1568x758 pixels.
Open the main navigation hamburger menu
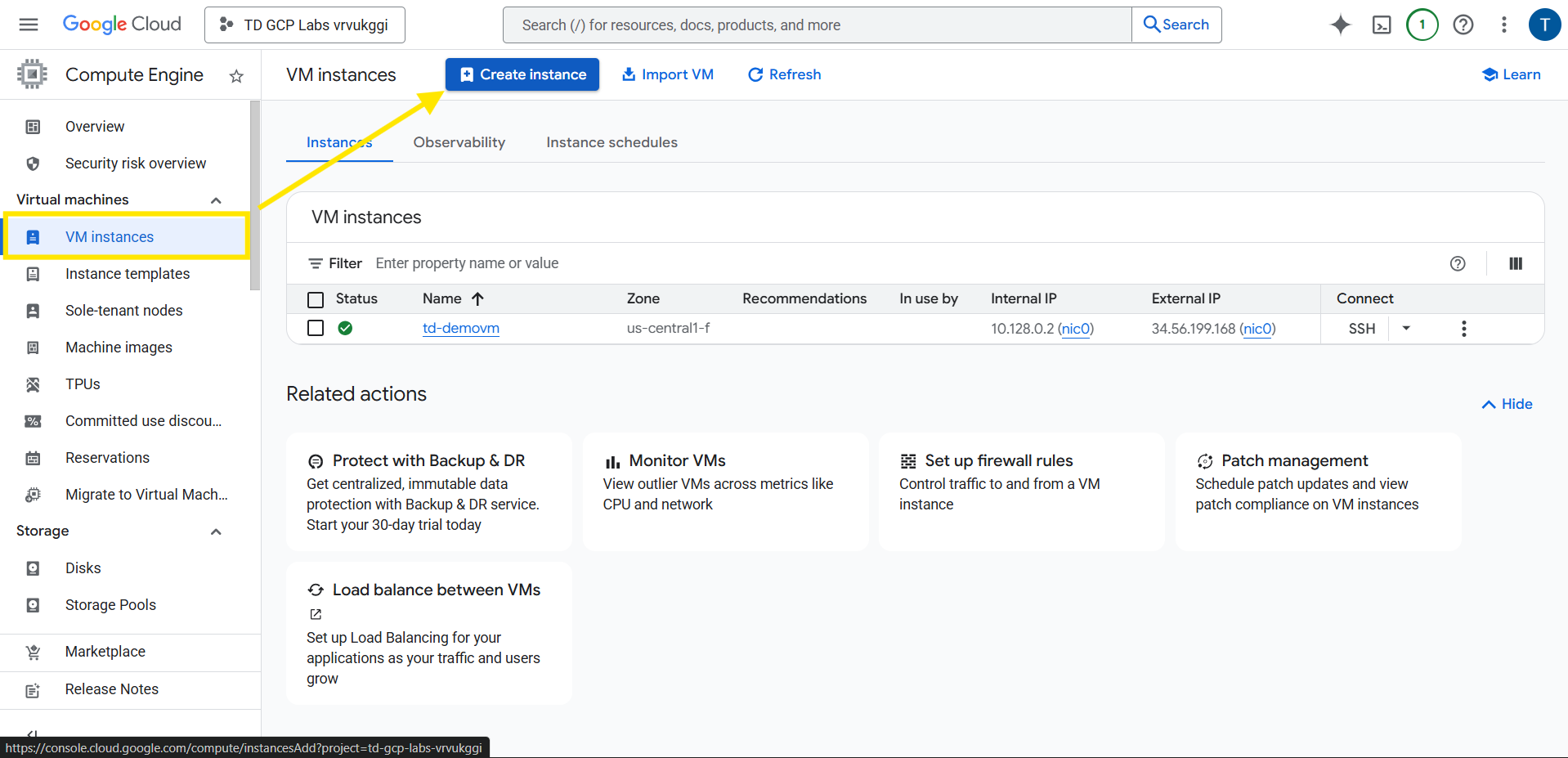[29, 25]
